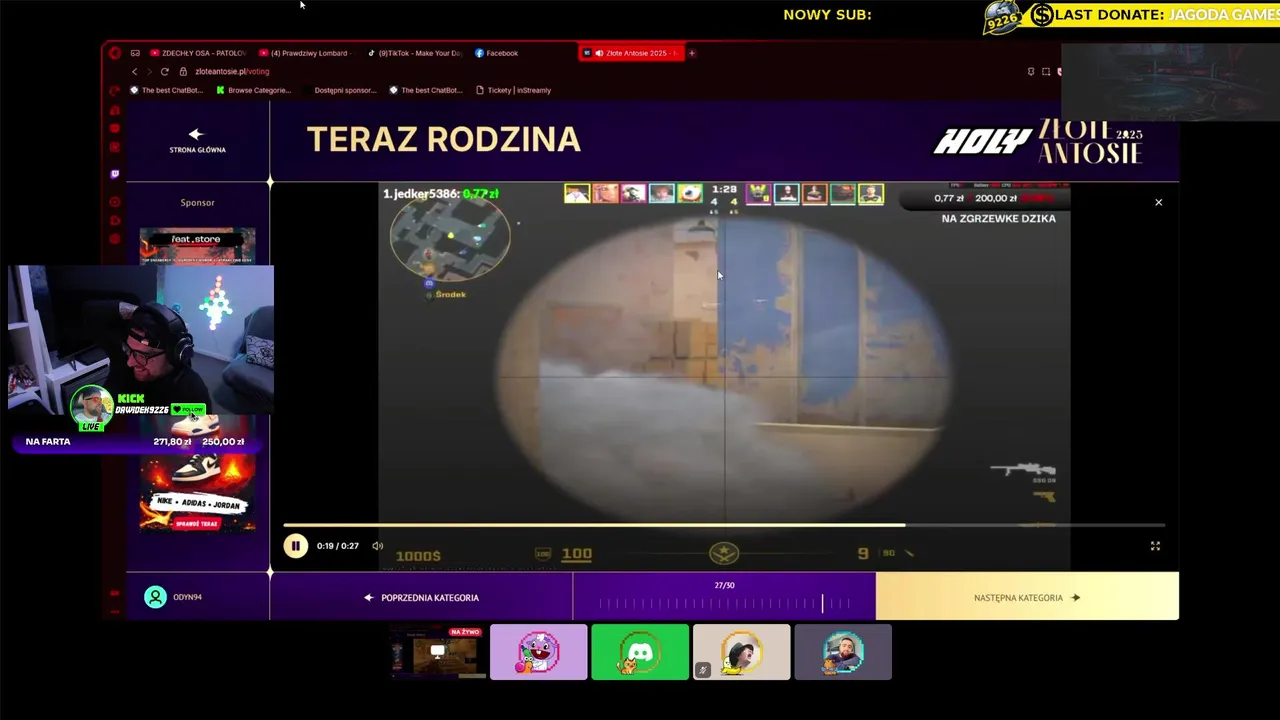Screen dimensions: 1280x720
Task: Open a new browser tab
Action: (692, 53)
